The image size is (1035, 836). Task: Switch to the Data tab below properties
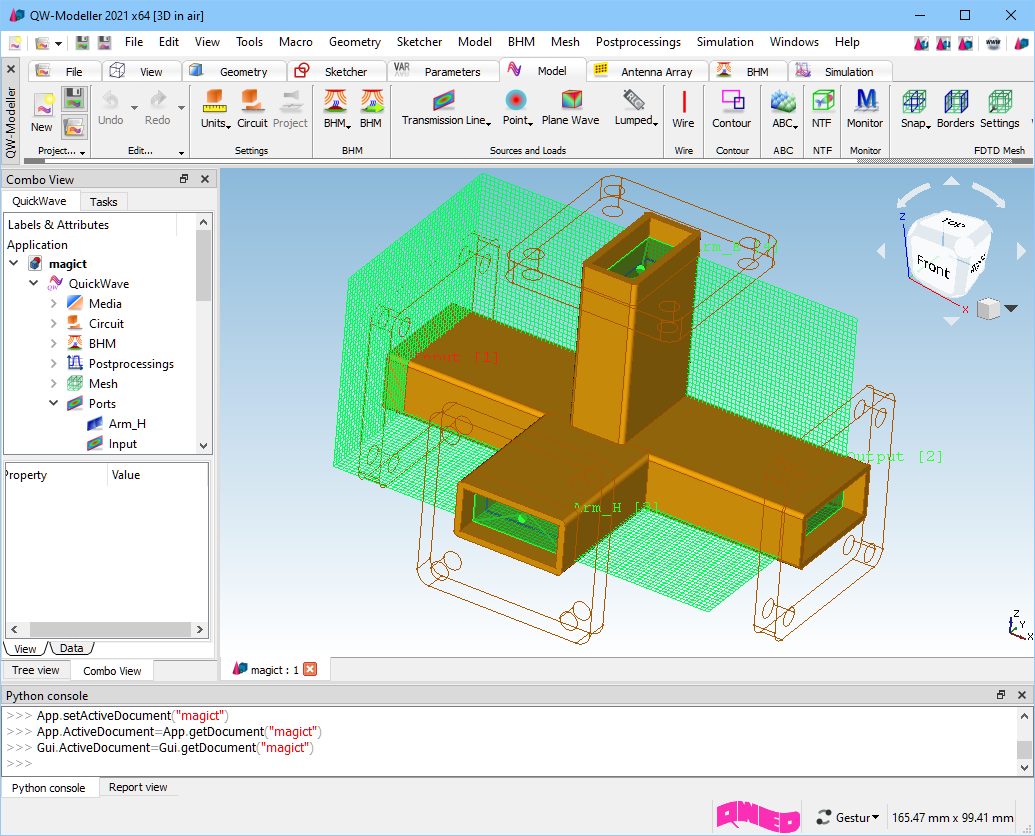click(71, 649)
